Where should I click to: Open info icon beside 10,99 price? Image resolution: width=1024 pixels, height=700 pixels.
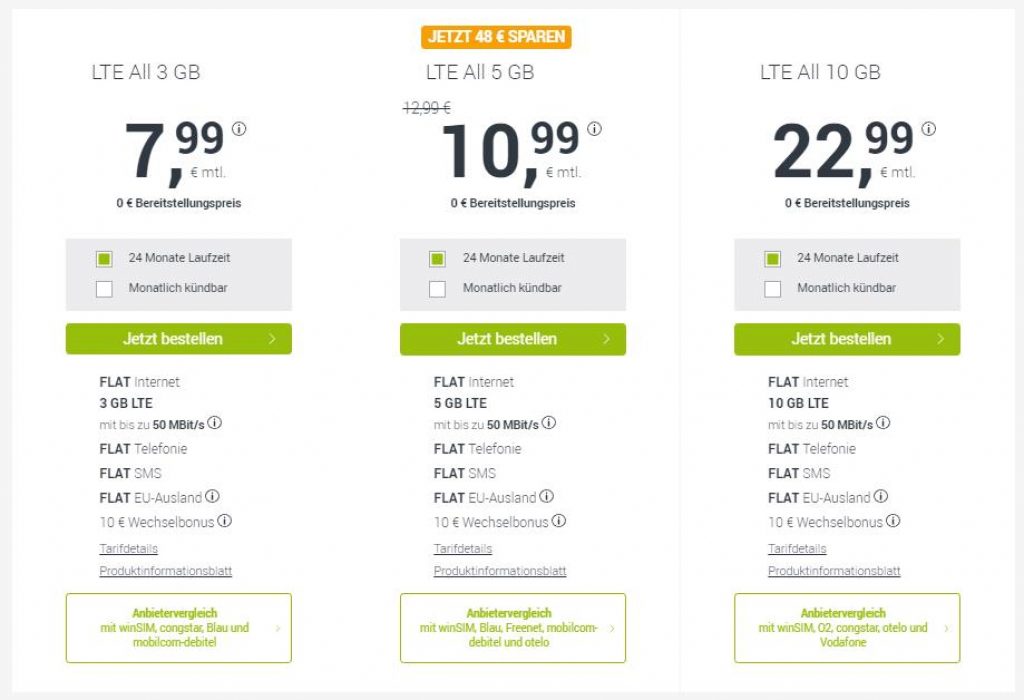coord(594,129)
